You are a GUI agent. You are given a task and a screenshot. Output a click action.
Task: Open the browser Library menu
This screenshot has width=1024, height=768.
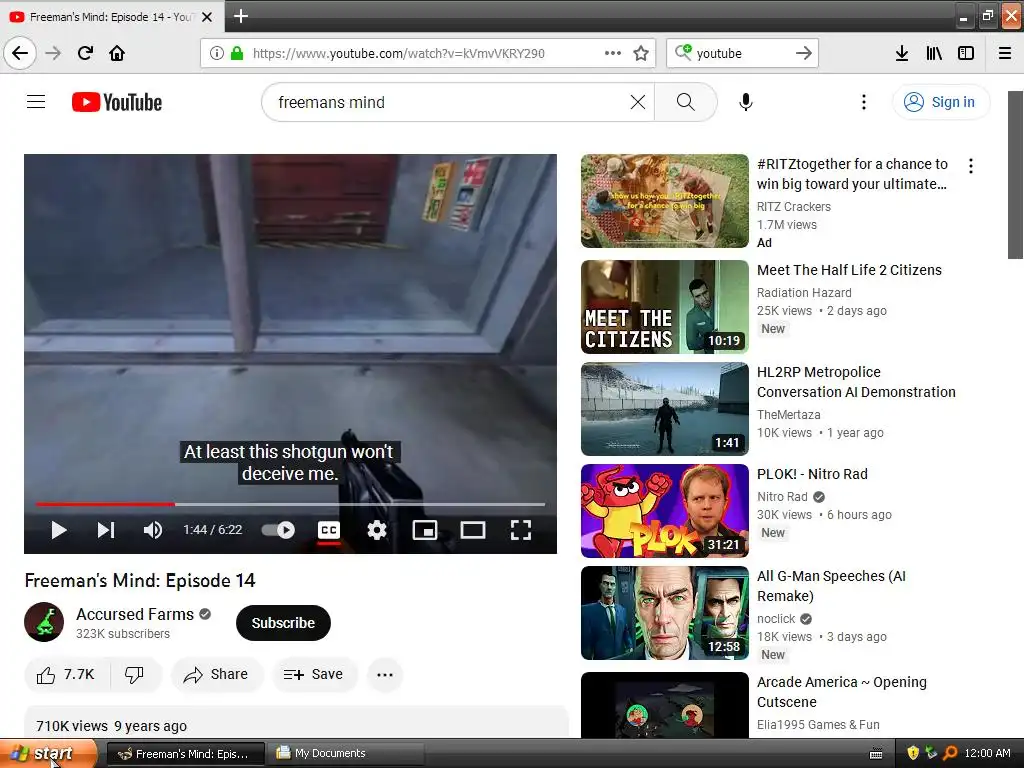(934, 53)
